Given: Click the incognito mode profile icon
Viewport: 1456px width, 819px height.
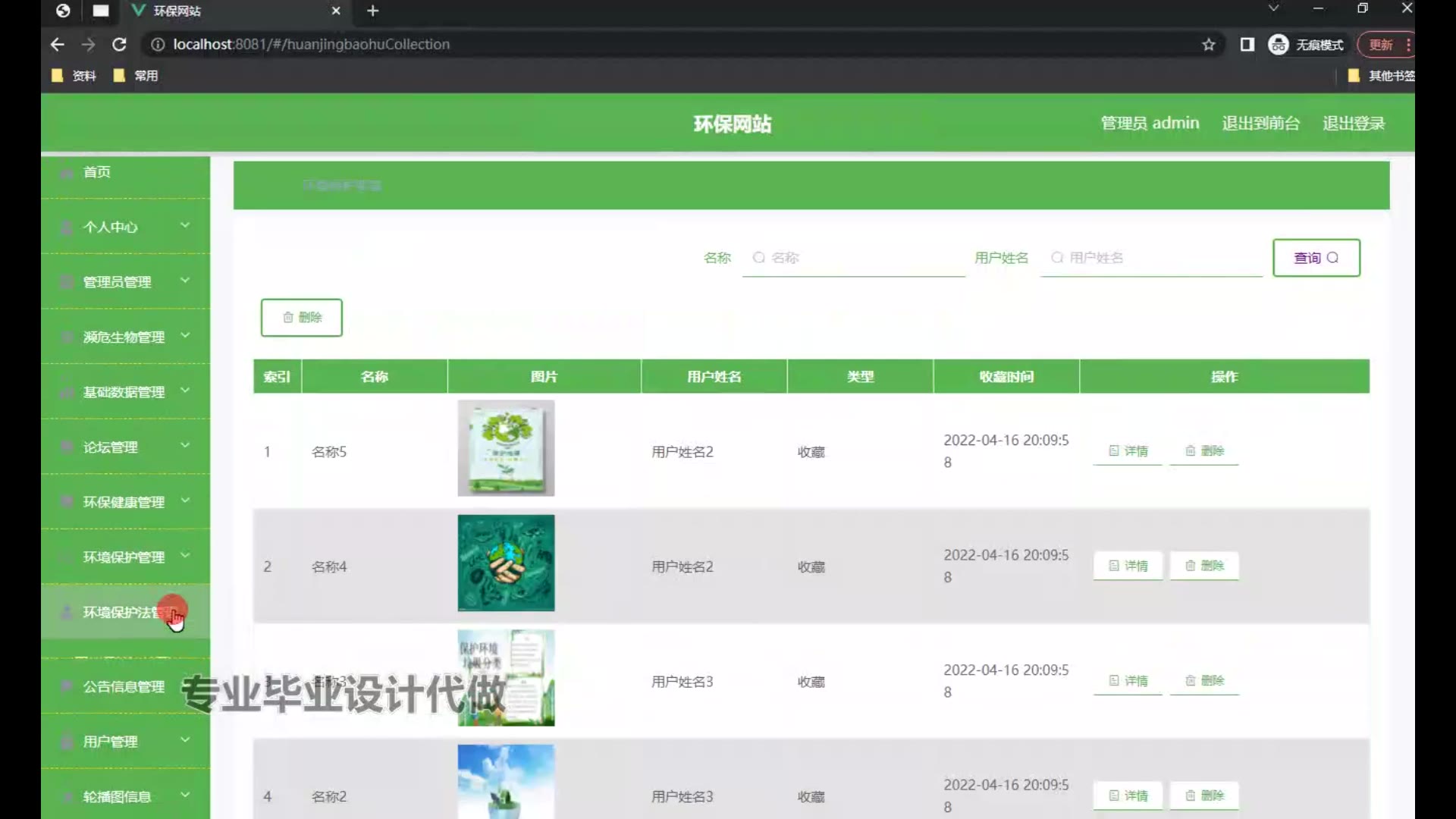Looking at the screenshot, I should point(1279,45).
